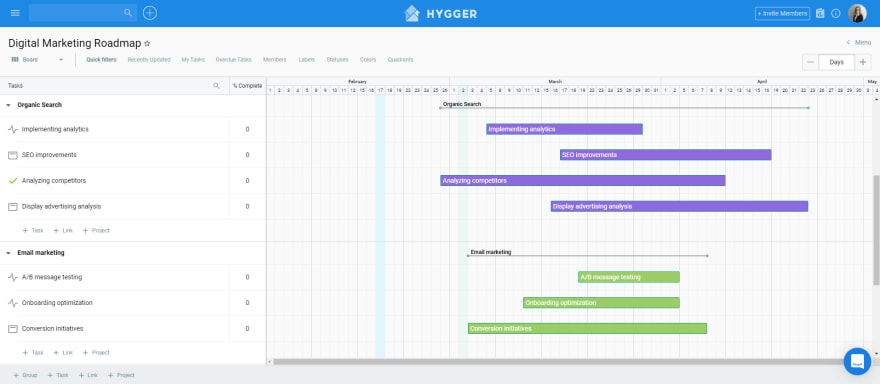Click the Organic Search summary line in timeline
880x384 pixels.
pos(625,108)
